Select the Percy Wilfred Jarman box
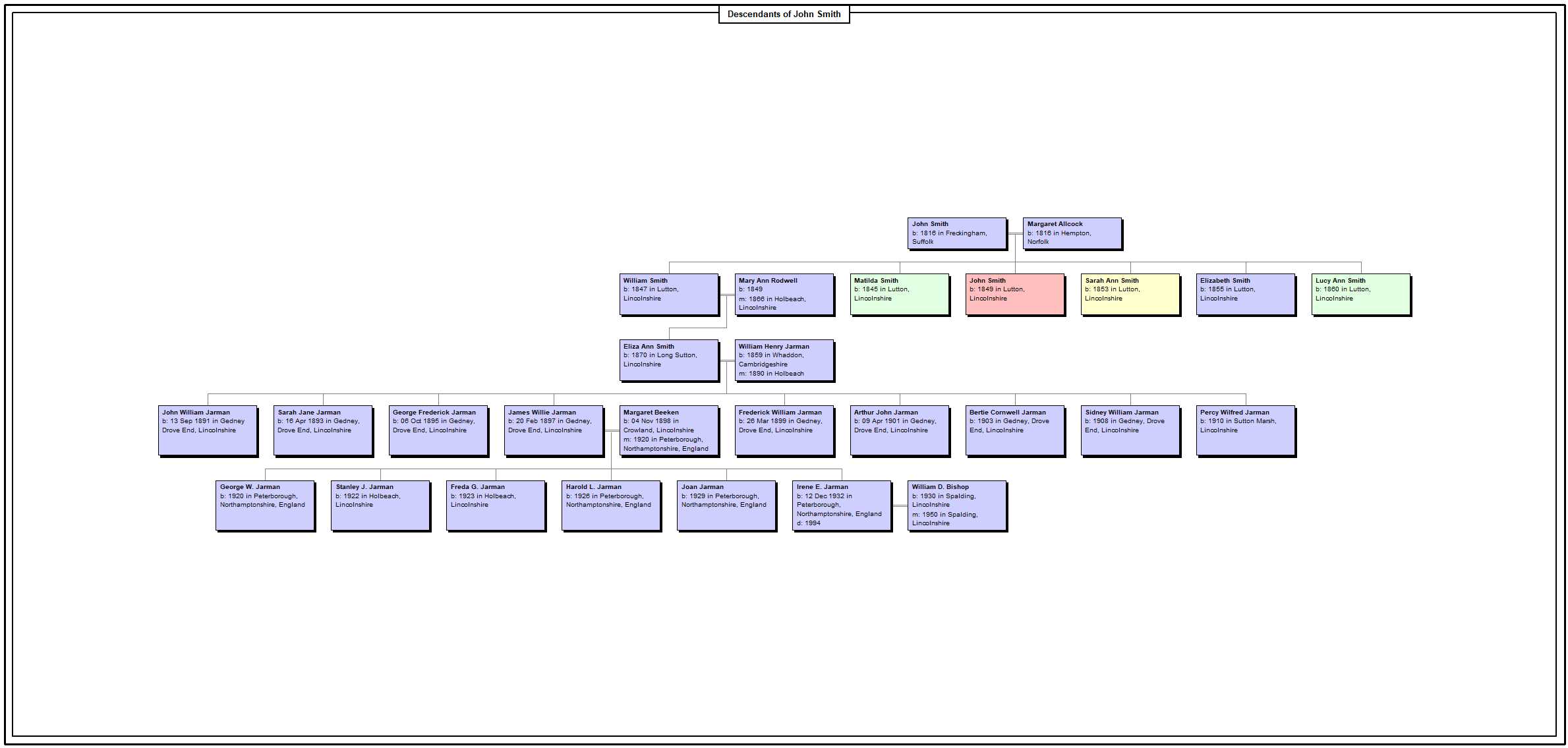The width and height of the screenshot is (1568, 748). [1246, 430]
